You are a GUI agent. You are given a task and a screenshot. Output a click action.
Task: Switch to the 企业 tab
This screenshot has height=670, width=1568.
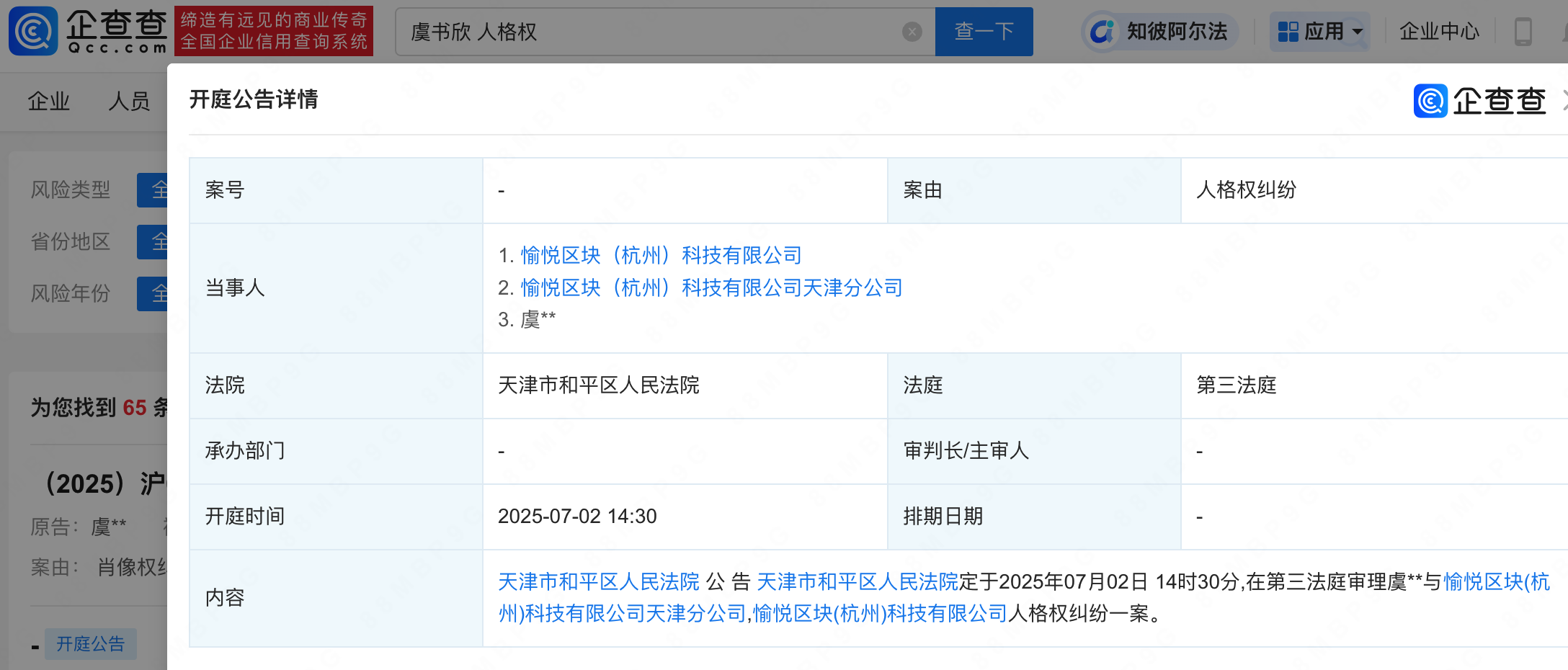point(49,102)
